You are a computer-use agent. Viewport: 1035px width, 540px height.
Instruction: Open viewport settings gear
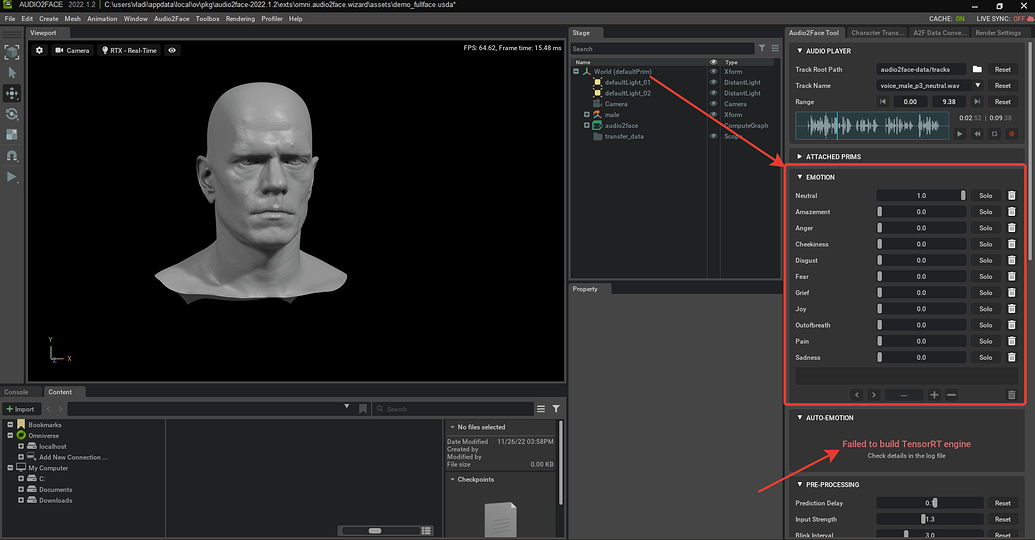(x=40, y=50)
